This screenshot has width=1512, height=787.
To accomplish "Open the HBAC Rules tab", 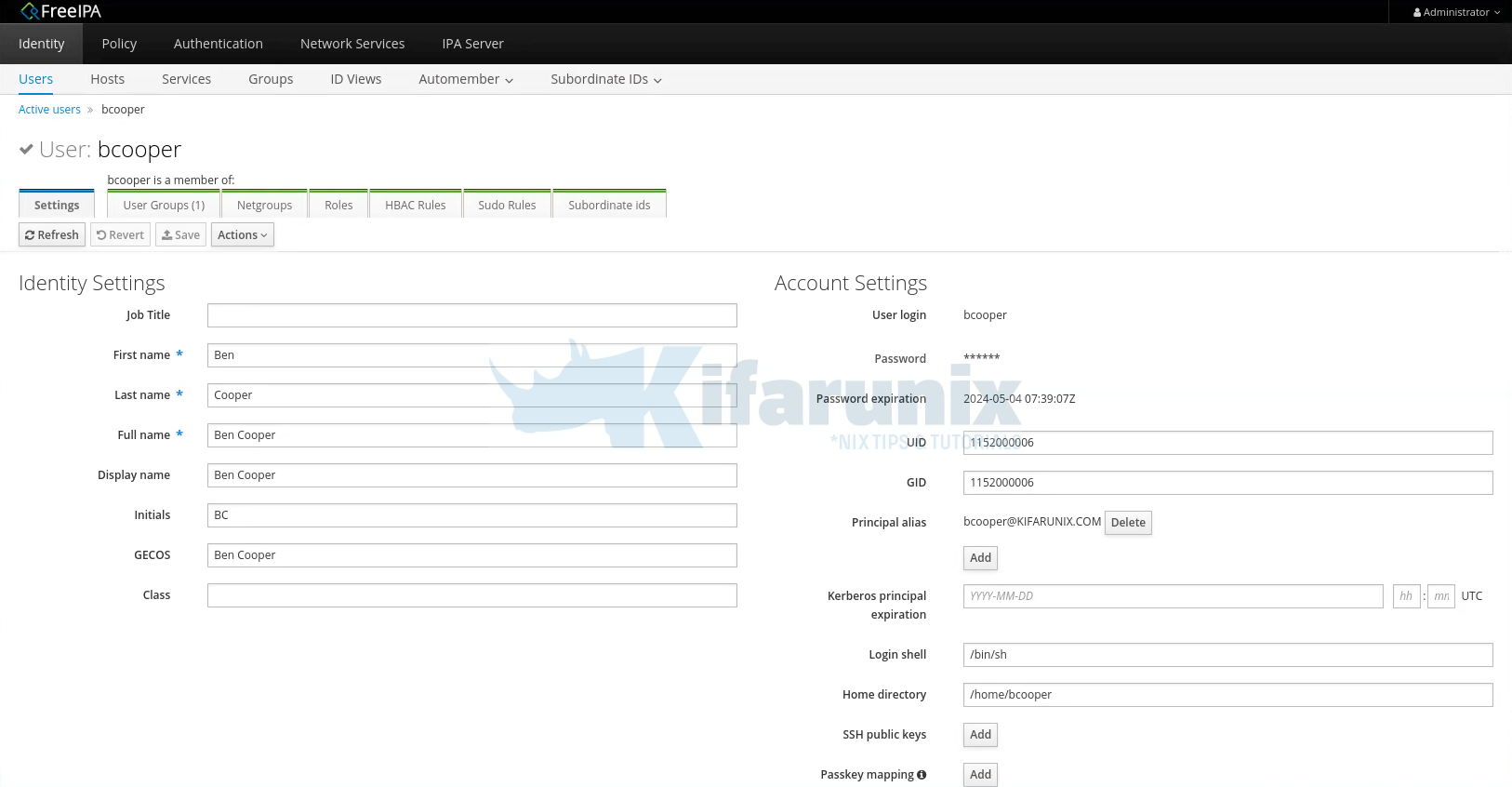I will (x=416, y=205).
